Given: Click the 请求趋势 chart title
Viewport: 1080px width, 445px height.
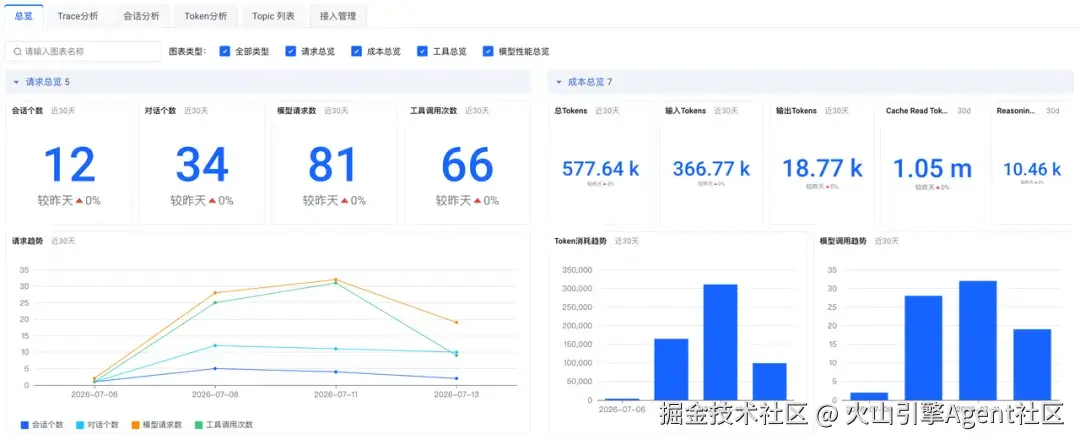Looking at the screenshot, I should click(28, 241).
